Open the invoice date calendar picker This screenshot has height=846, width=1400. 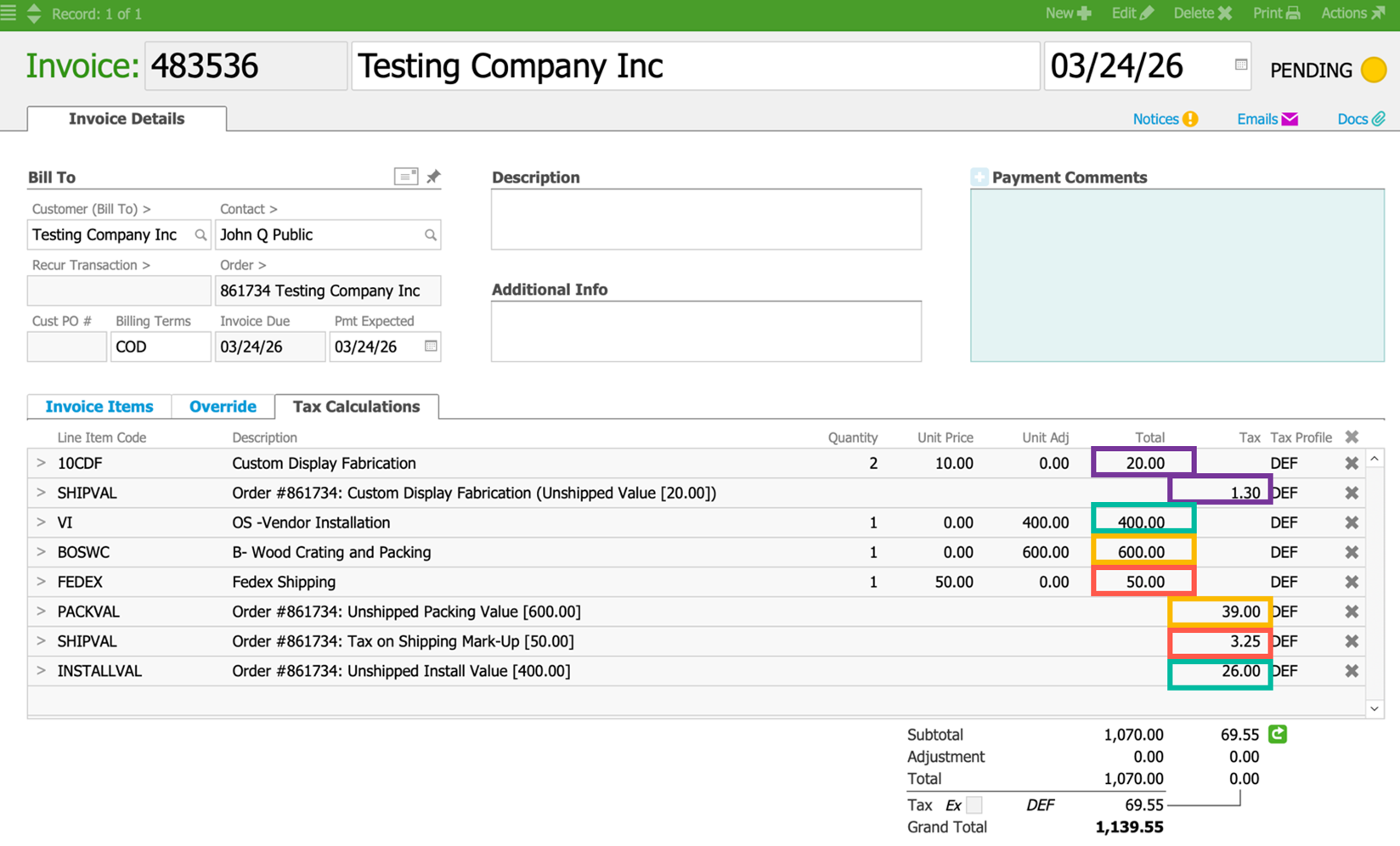[1241, 65]
